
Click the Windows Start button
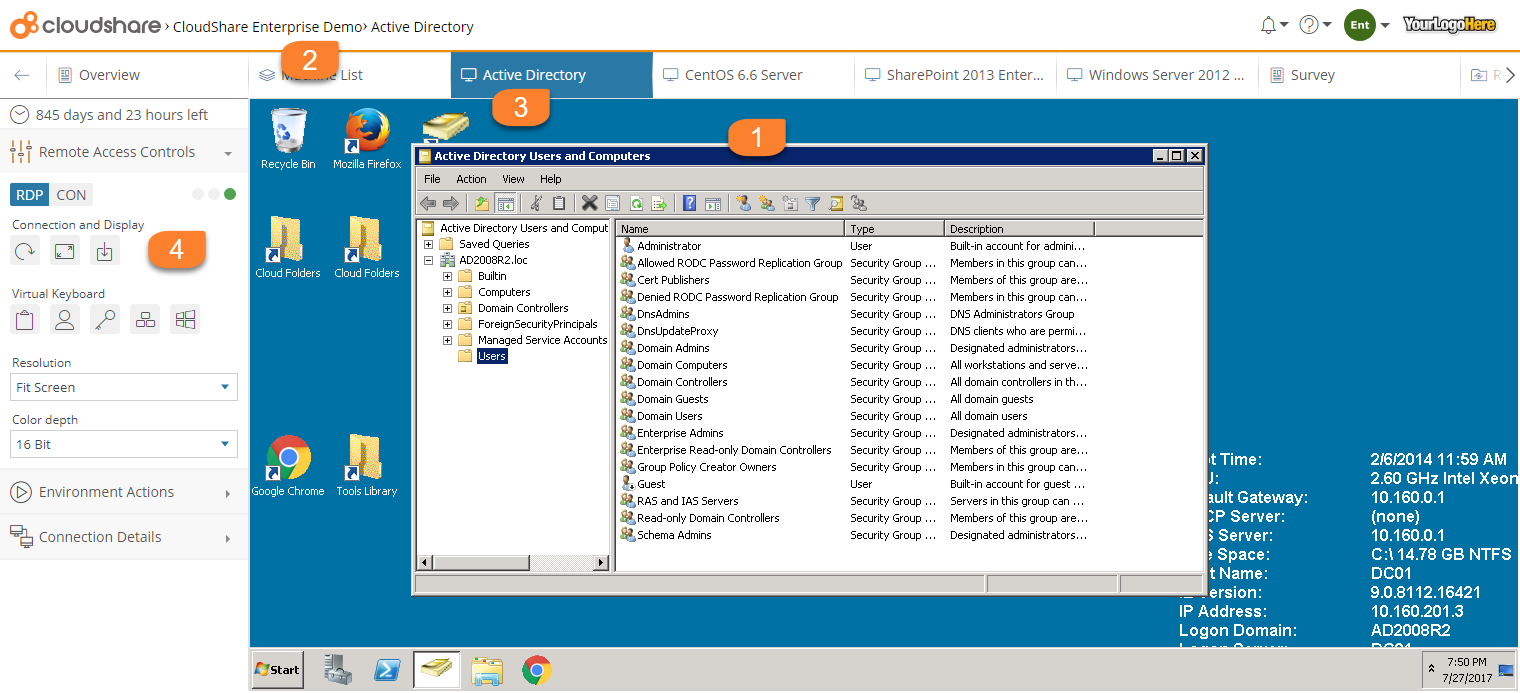click(278, 670)
